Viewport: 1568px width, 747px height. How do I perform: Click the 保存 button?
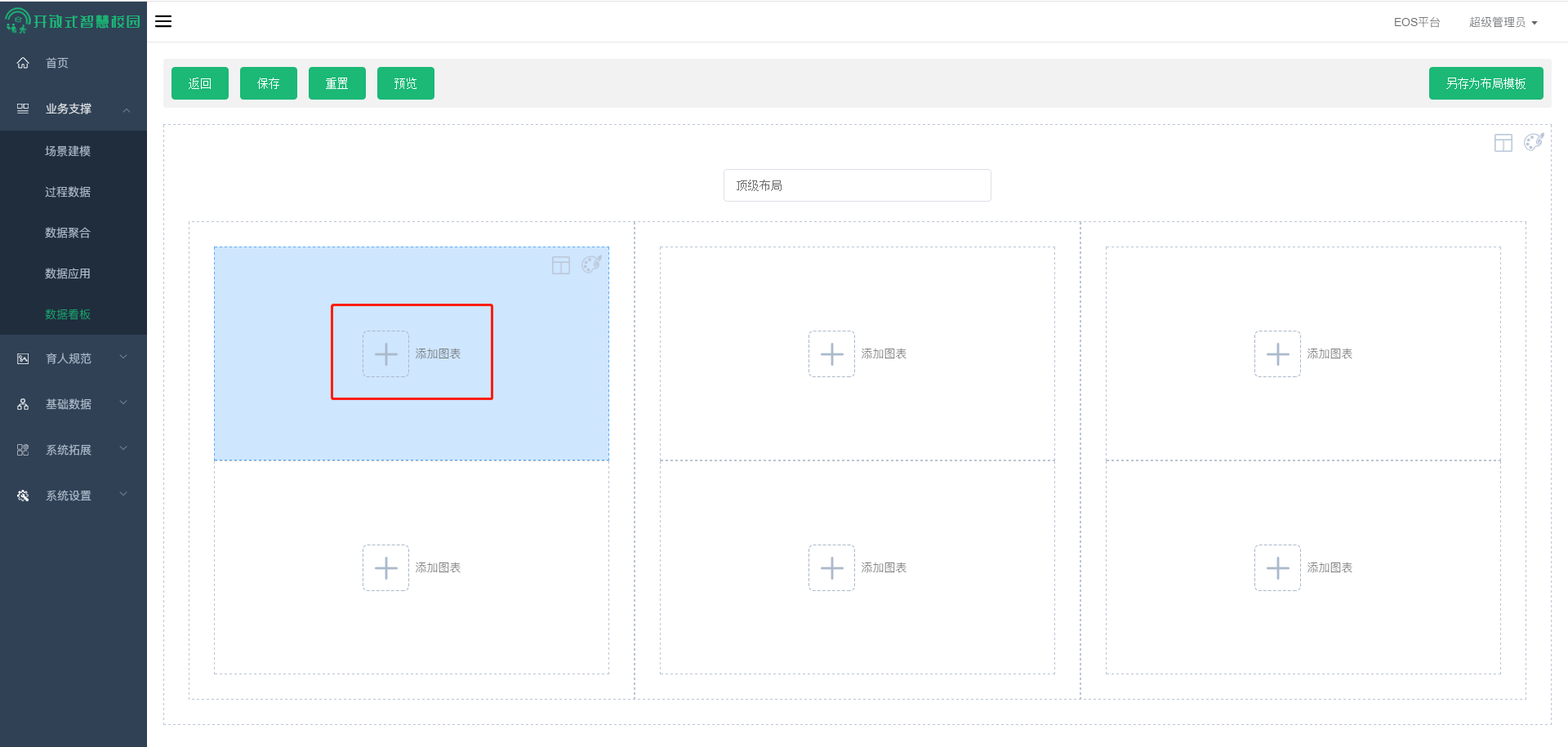pos(269,83)
